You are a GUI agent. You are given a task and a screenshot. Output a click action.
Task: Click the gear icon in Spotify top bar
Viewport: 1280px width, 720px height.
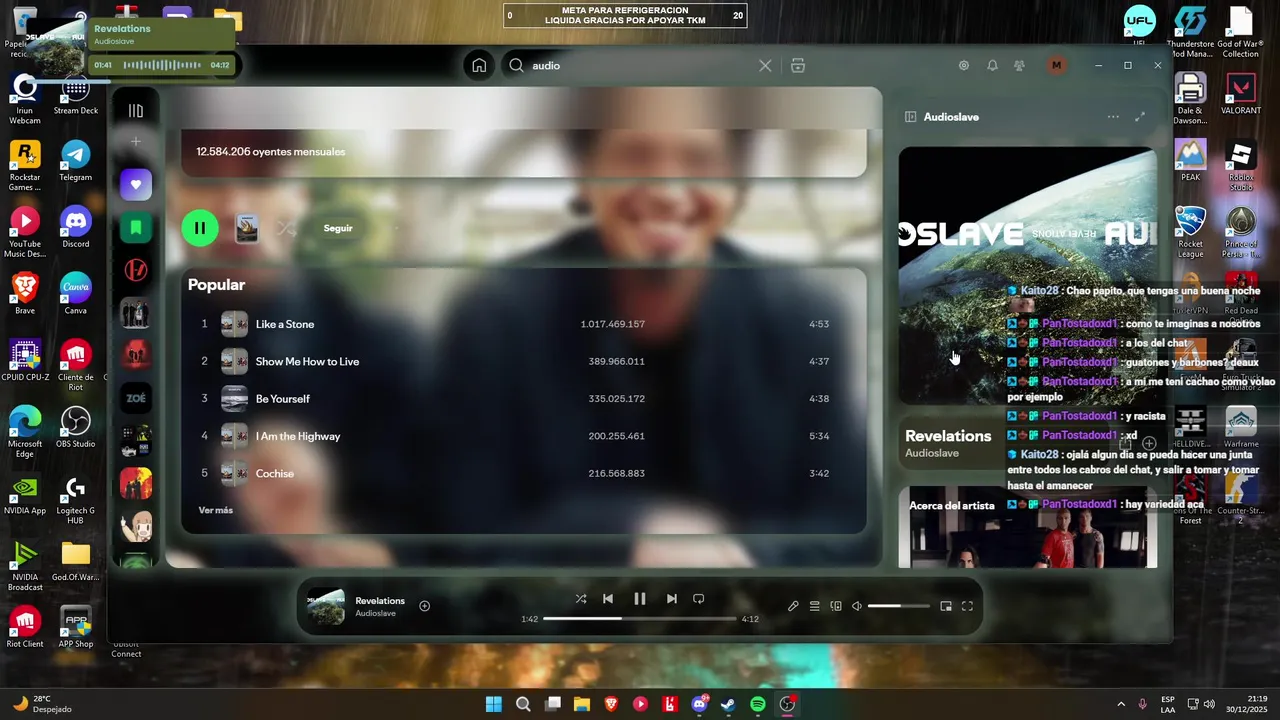pyautogui.click(x=964, y=66)
